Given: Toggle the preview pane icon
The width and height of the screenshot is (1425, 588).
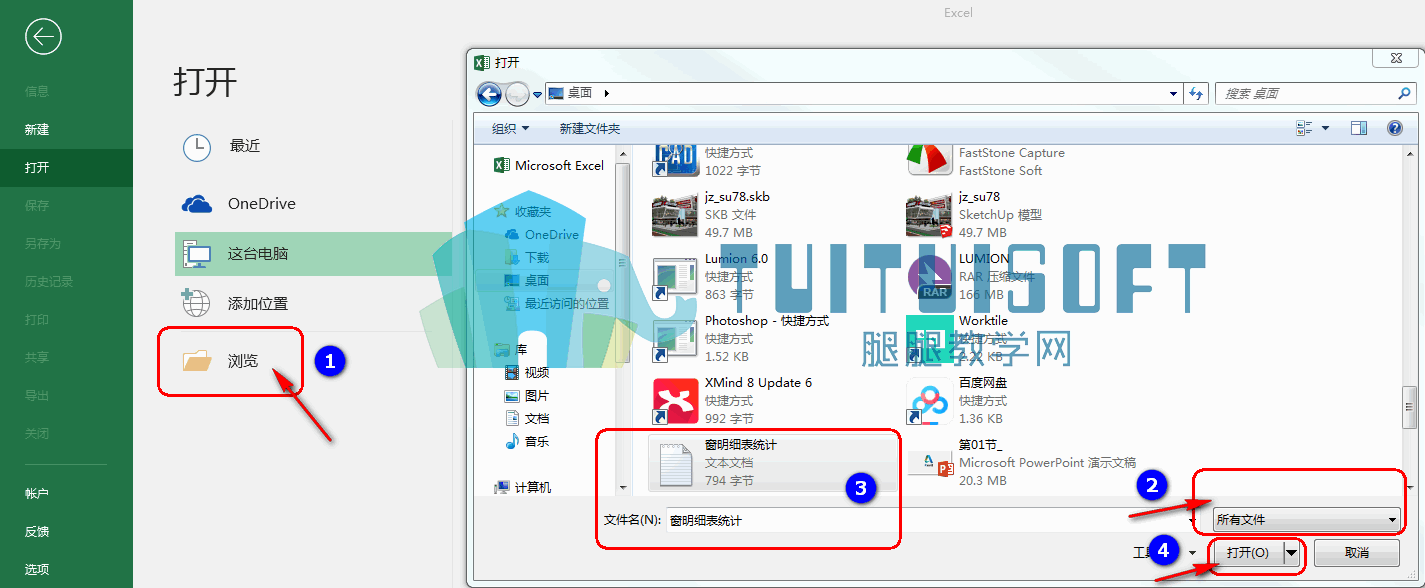Looking at the screenshot, I should pyautogui.click(x=1358, y=128).
